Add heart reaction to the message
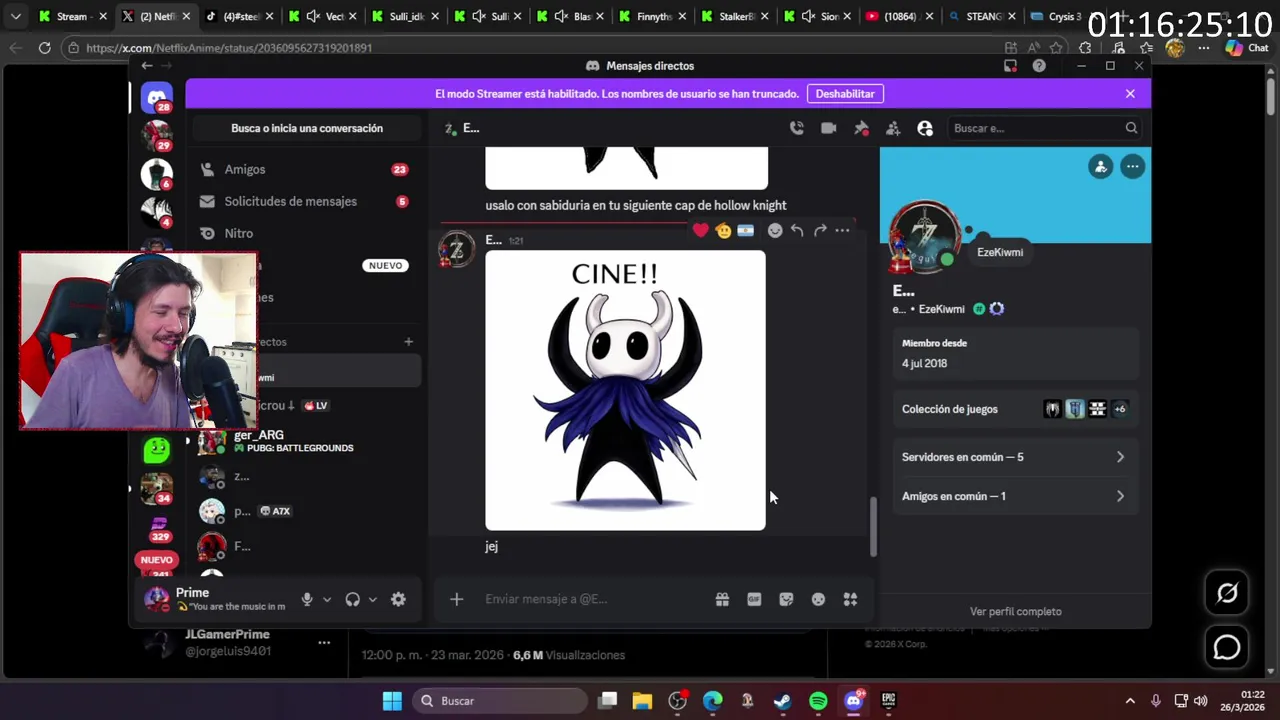1280x720 pixels. [x=700, y=230]
